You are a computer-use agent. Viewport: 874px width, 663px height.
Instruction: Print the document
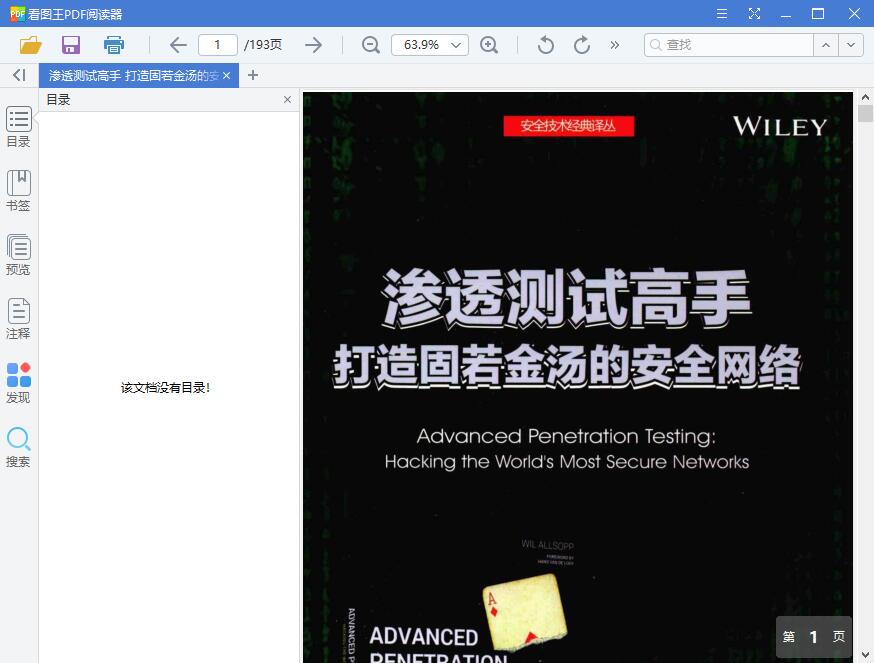tap(113, 45)
